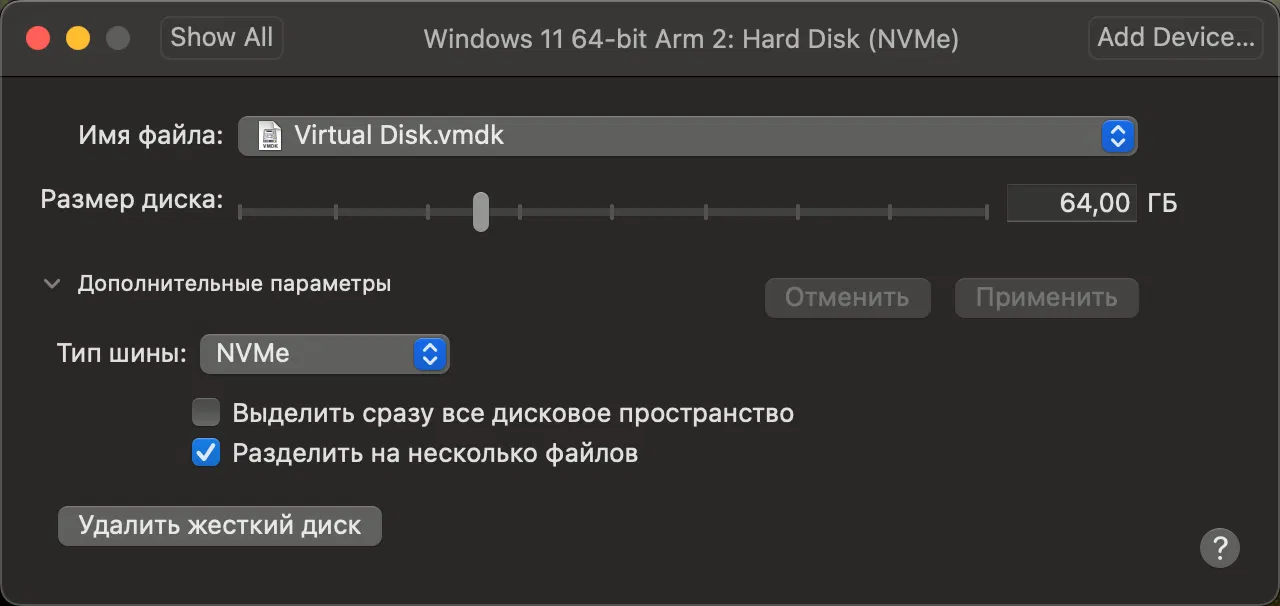Click the disabled gray zoom button
The height and width of the screenshot is (606, 1280).
click(x=118, y=39)
